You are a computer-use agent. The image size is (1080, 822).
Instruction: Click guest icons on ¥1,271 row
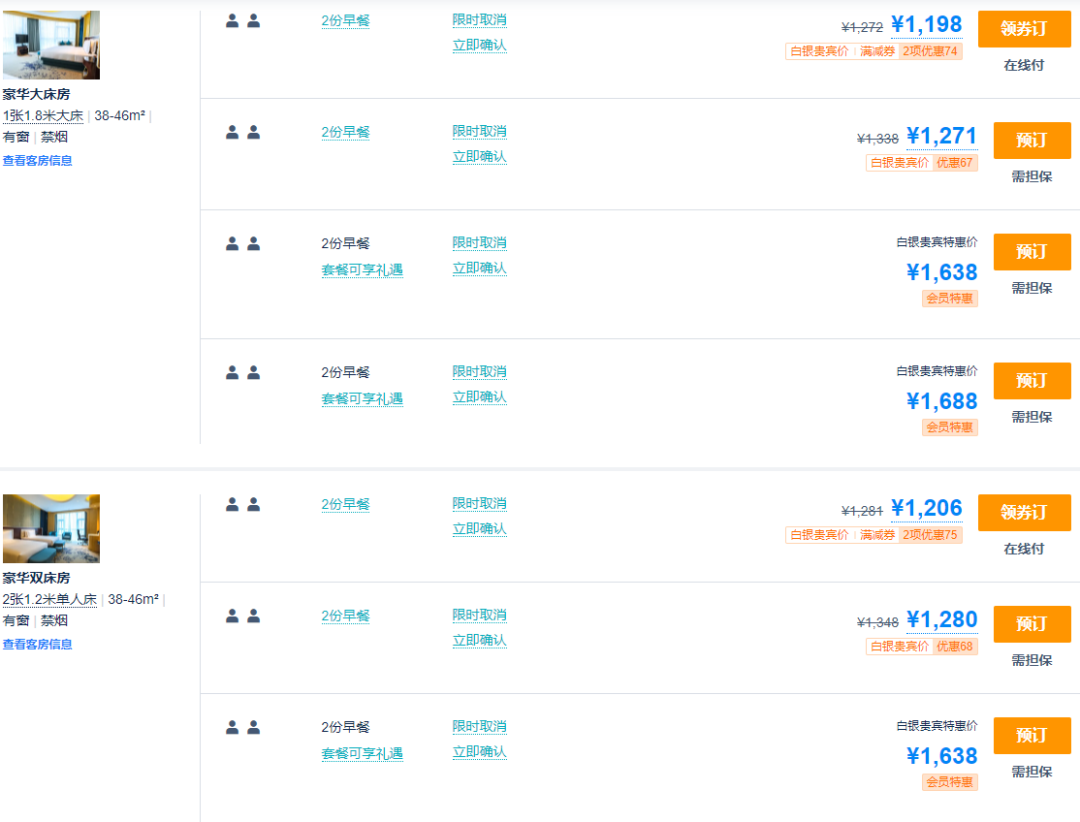click(x=243, y=132)
